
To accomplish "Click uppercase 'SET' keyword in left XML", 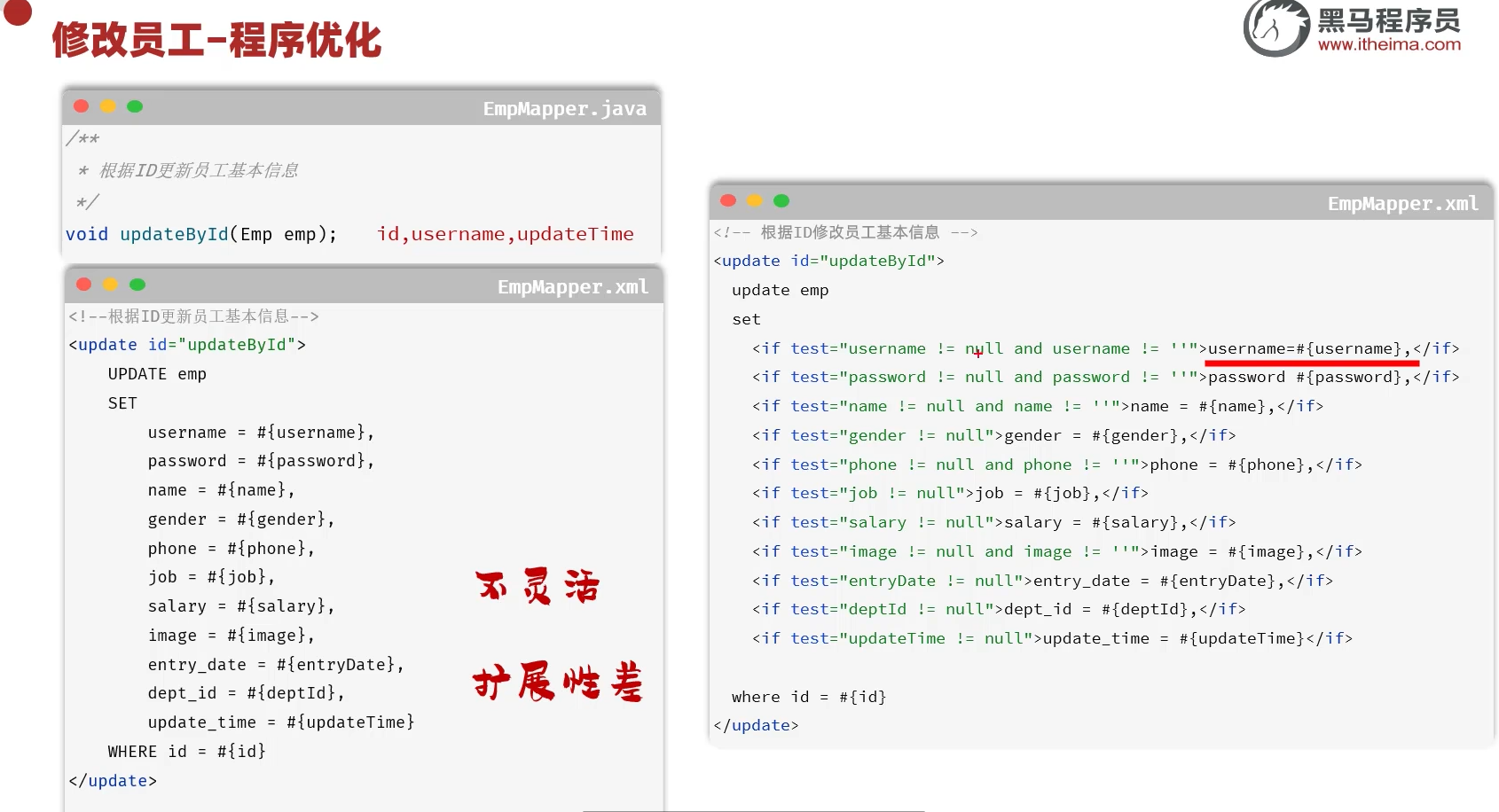I will (x=122, y=403).
